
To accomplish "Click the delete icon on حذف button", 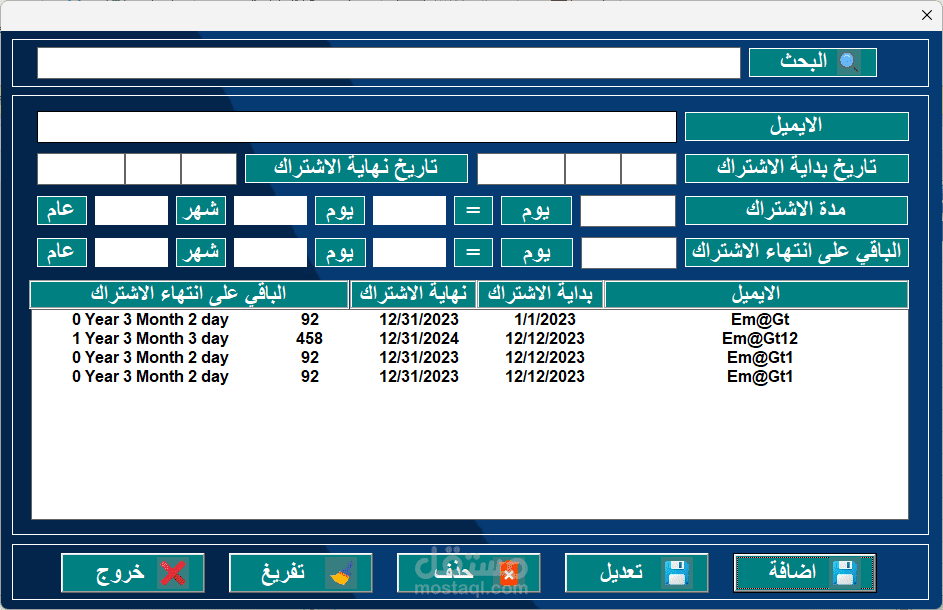I will coord(509,573).
